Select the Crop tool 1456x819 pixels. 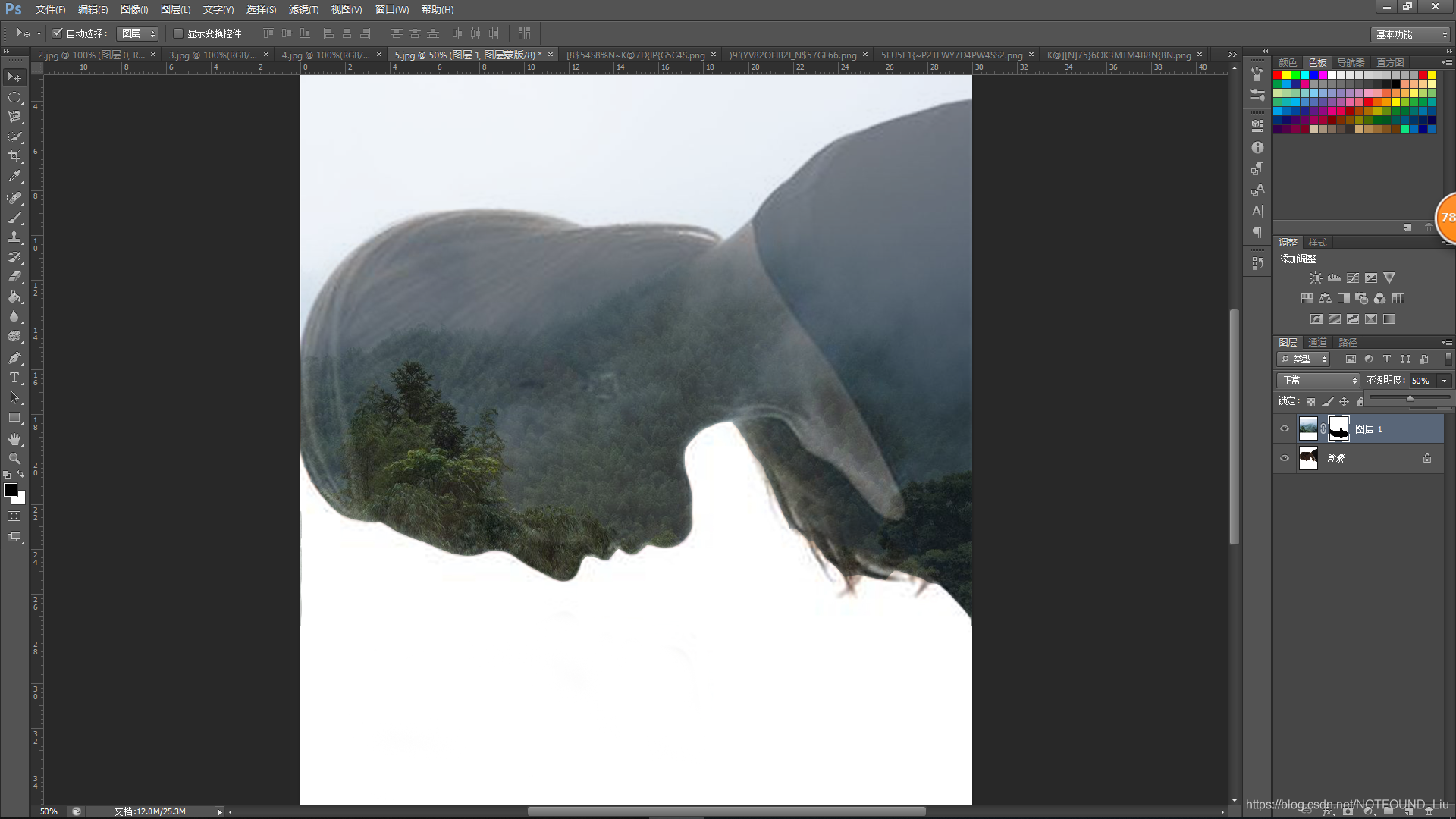14,156
